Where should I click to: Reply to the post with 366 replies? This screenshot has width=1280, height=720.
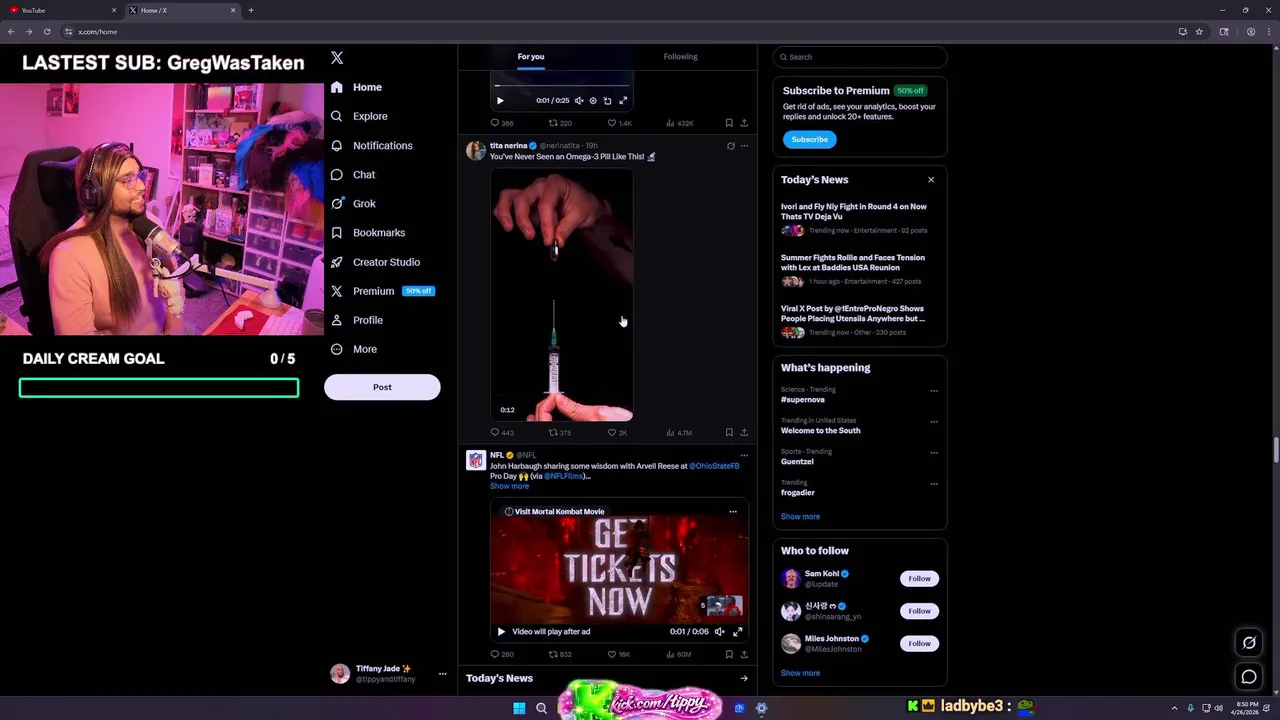(502, 123)
